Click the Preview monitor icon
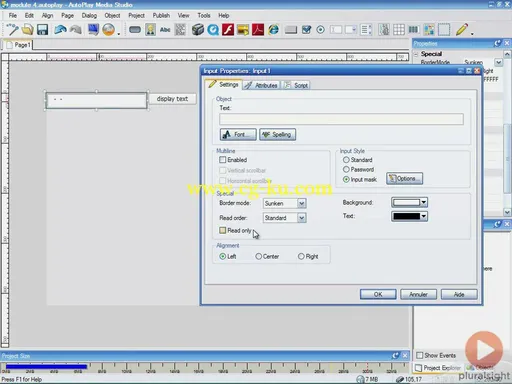Image resolution: width=512 pixels, height=384 pixels. pyautogui.click(x=93, y=30)
